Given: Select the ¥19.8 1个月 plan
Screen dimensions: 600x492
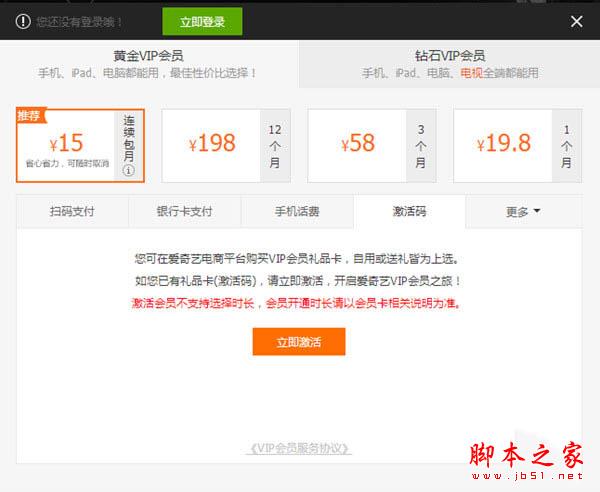Looking at the screenshot, I should [x=517, y=145].
